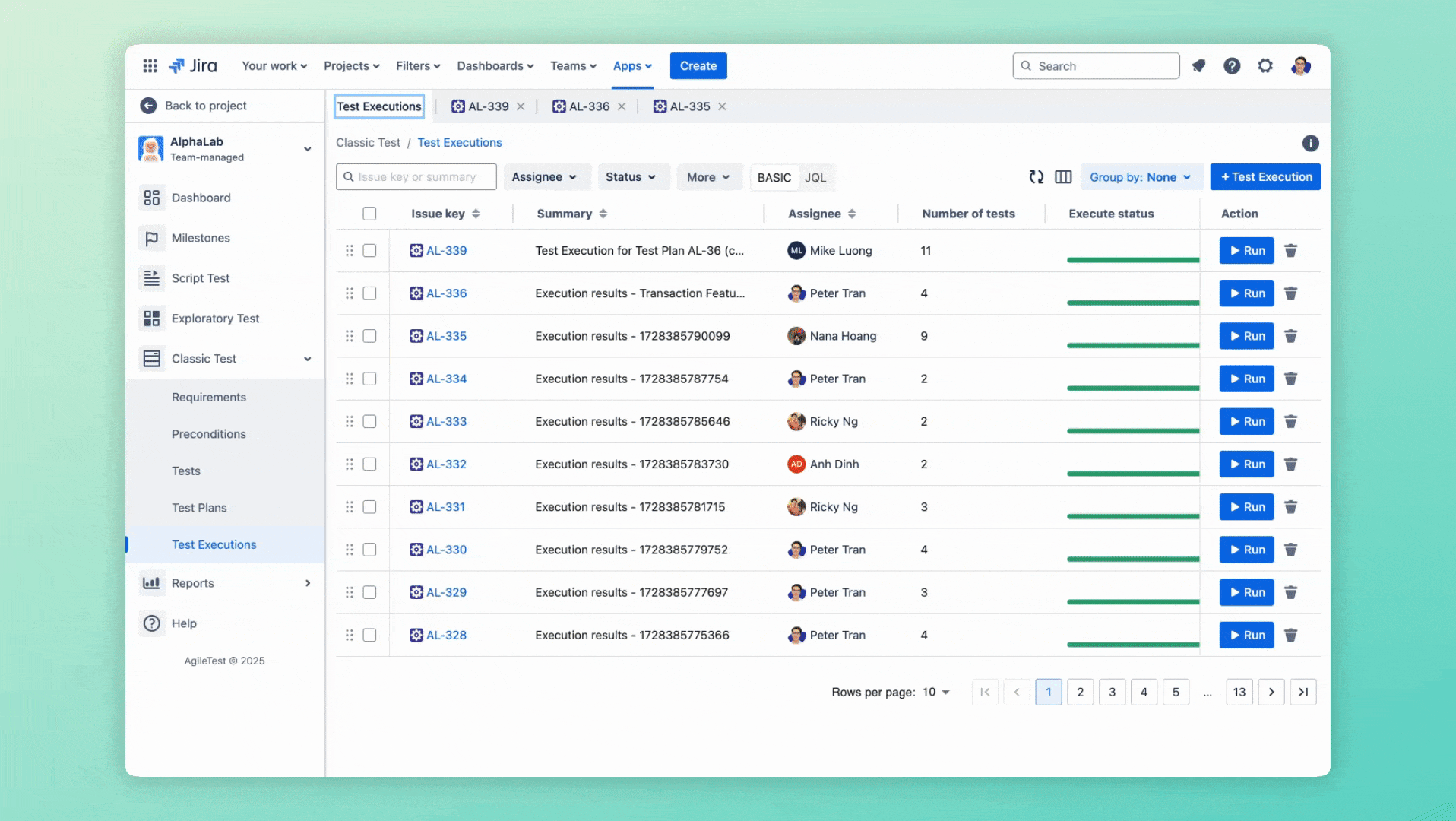The image size is (1456, 821).
Task: Expand the Assignee filter dropdown
Action: [544, 177]
